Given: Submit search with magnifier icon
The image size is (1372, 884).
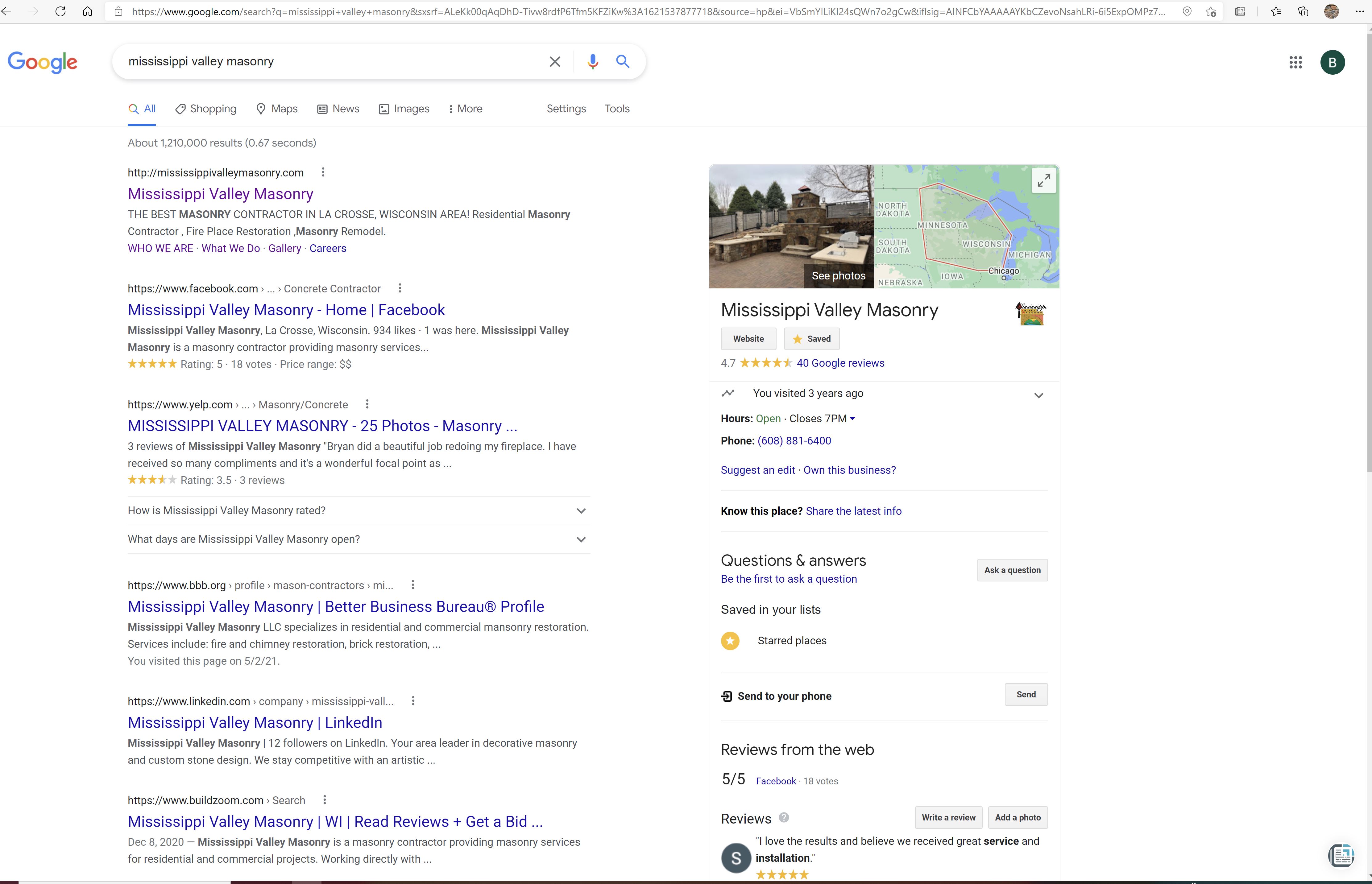Looking at the screenshot, I should click(623, 61).
